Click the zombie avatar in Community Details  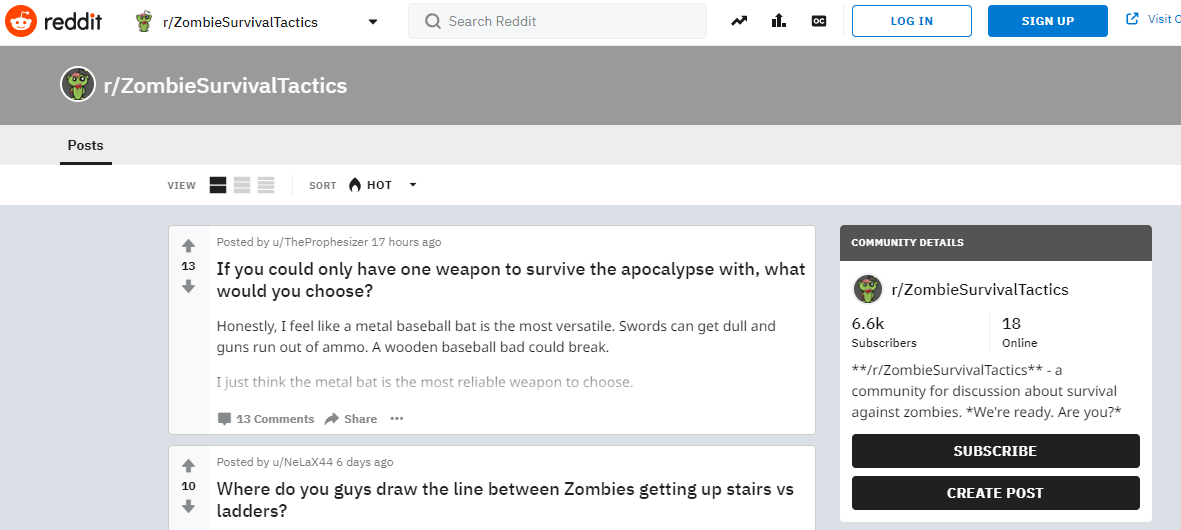click(868, 289)
